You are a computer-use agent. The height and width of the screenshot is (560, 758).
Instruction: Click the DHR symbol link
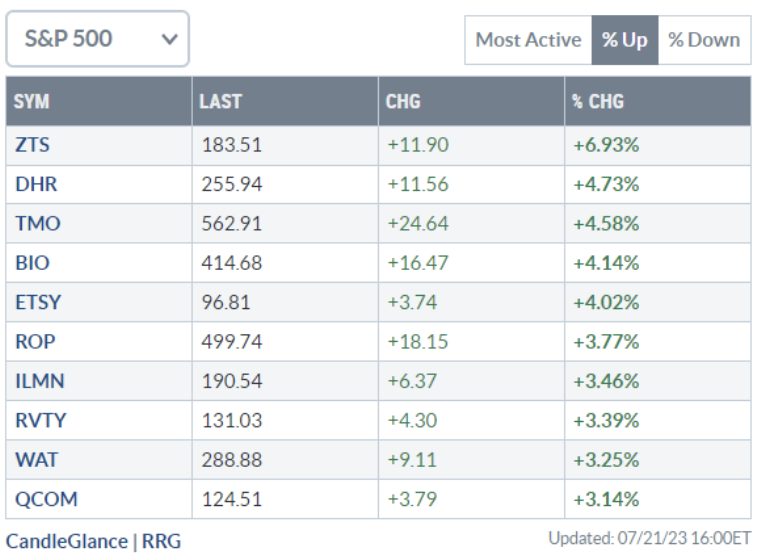click(33, 184)
